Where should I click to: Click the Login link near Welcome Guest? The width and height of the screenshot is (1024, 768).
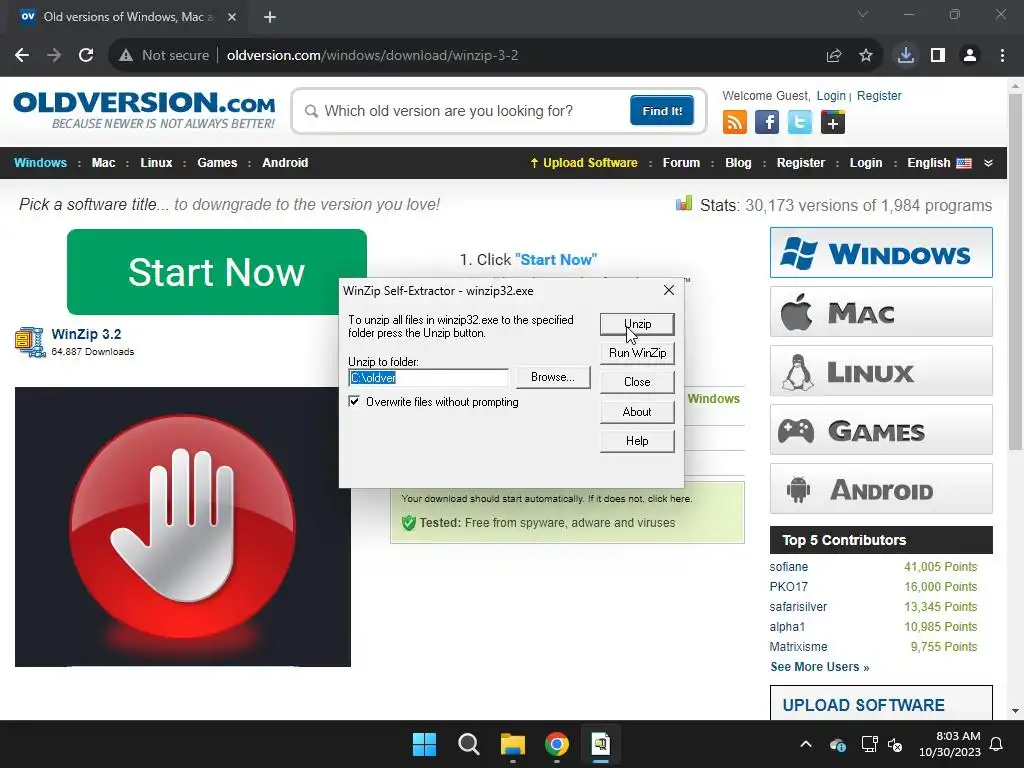(x=831, y=95)
